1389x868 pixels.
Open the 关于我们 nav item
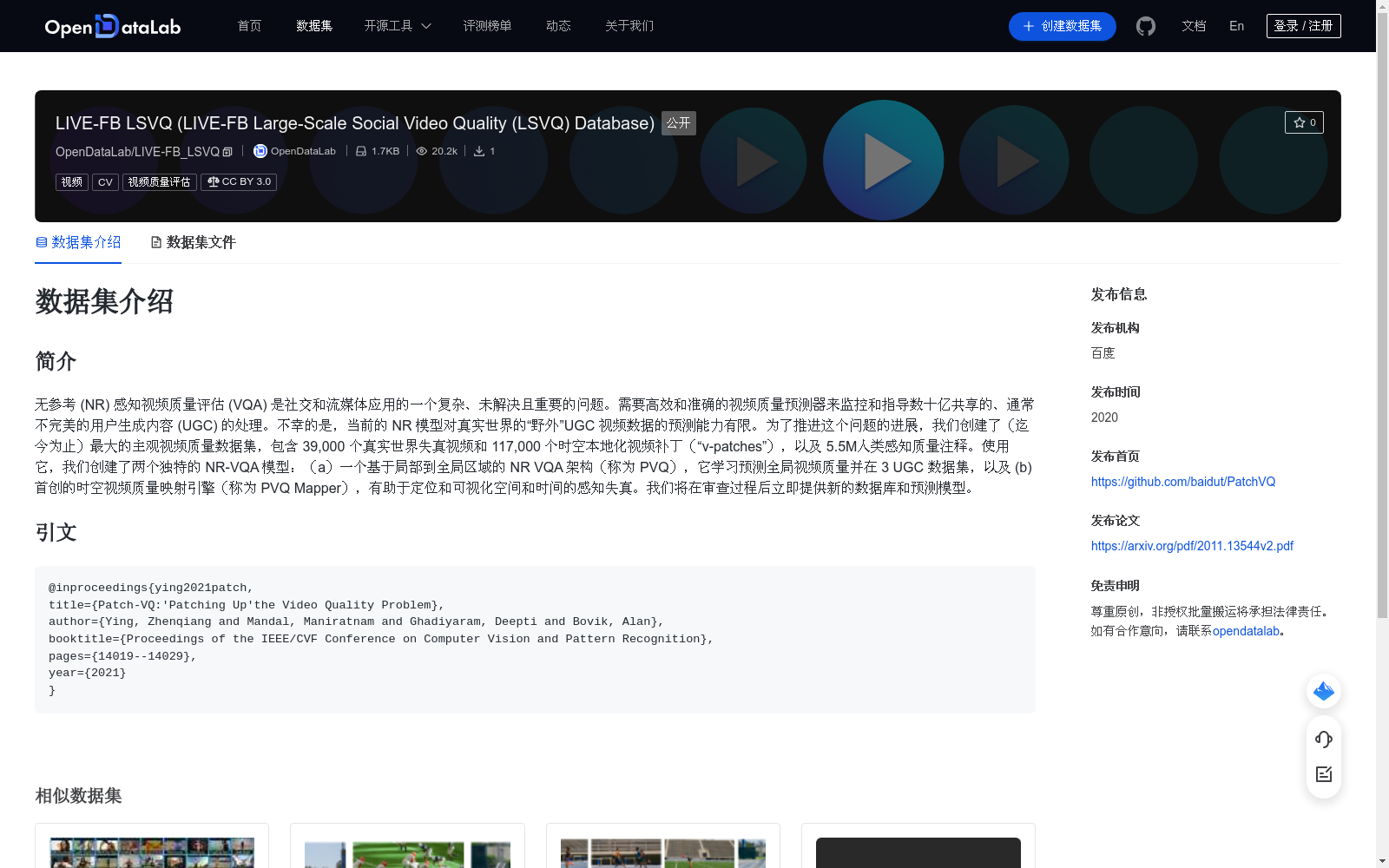click(629, 26)
